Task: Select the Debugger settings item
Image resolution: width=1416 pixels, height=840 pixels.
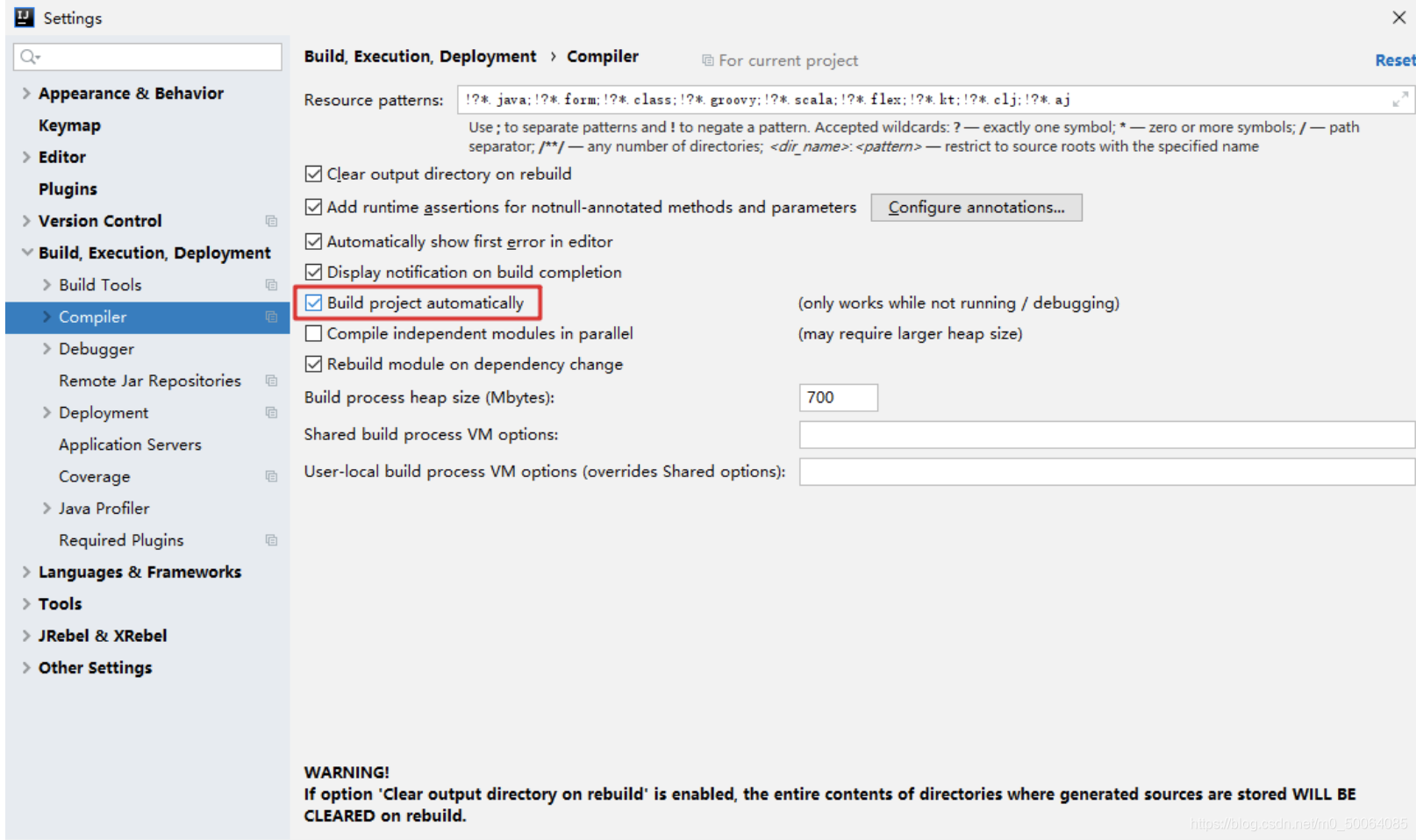Action: (97, 349)
